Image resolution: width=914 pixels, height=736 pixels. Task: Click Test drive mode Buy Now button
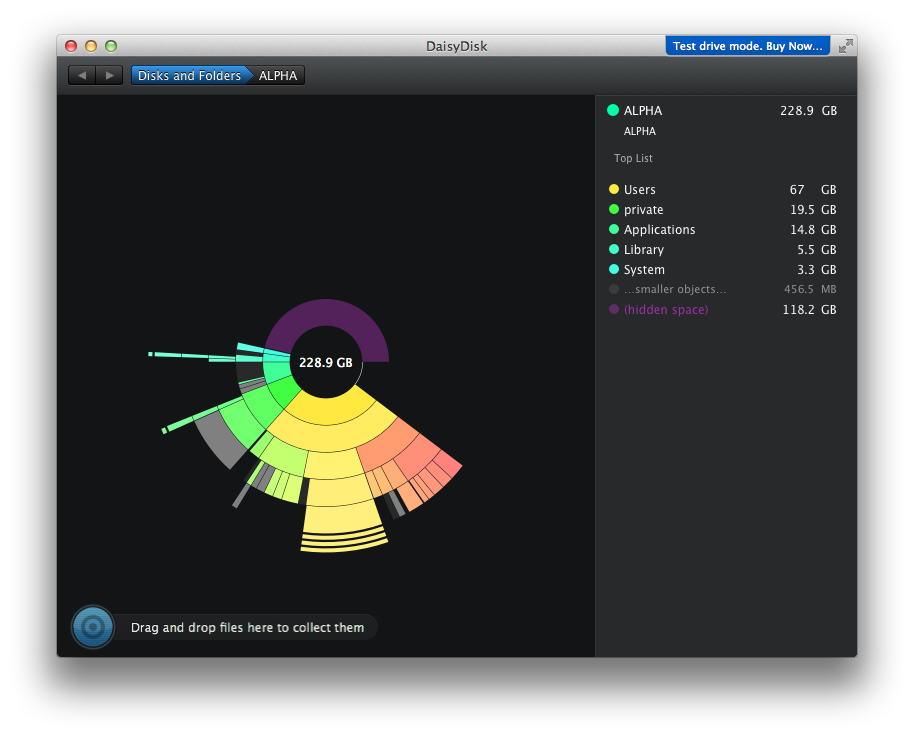[747, 46]
